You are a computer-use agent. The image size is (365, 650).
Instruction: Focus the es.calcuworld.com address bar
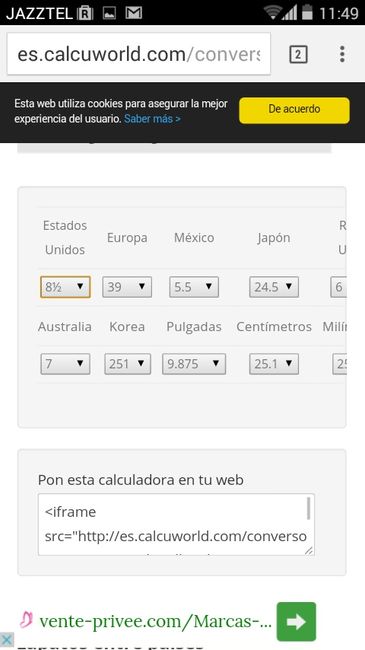point(139,54)
